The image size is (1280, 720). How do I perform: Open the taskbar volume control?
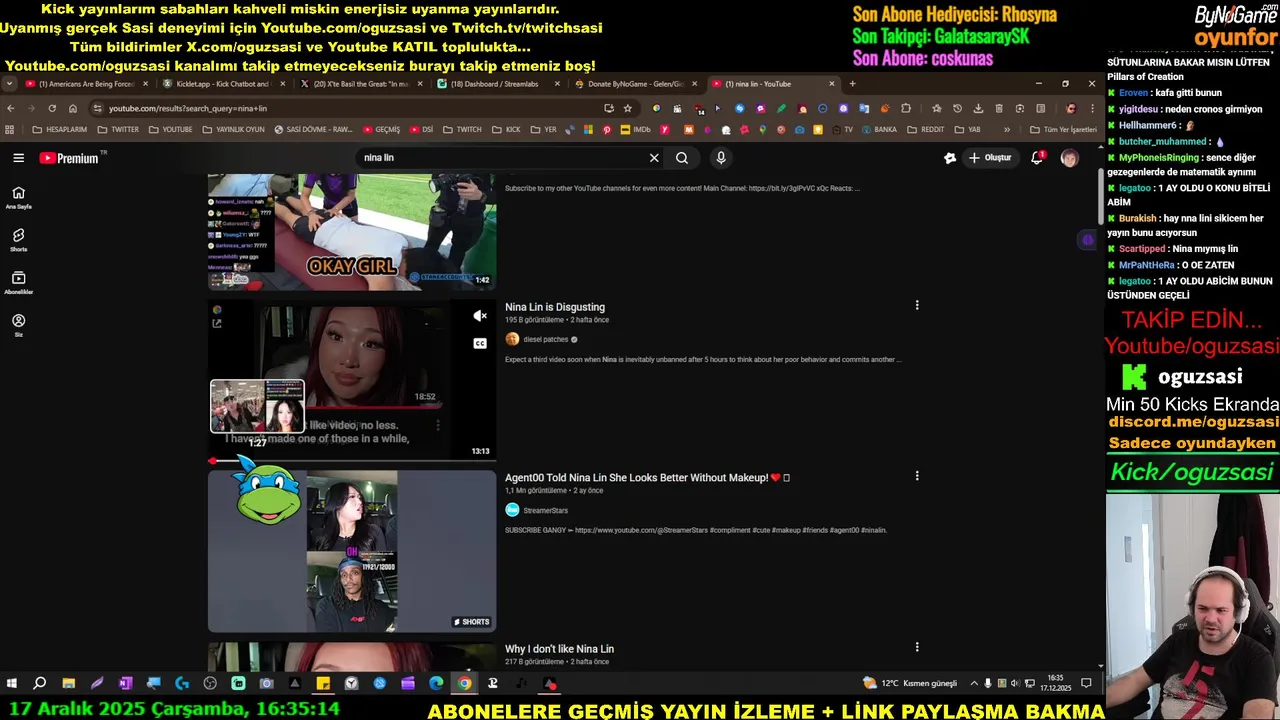[1015, 683]
